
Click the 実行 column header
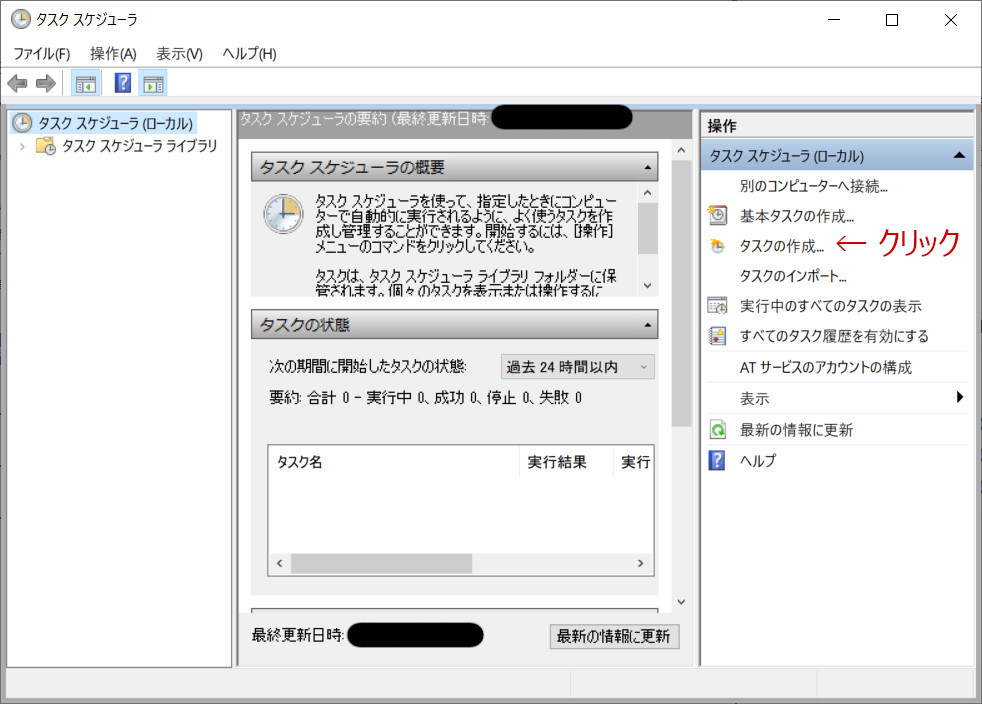pos(633,462)
